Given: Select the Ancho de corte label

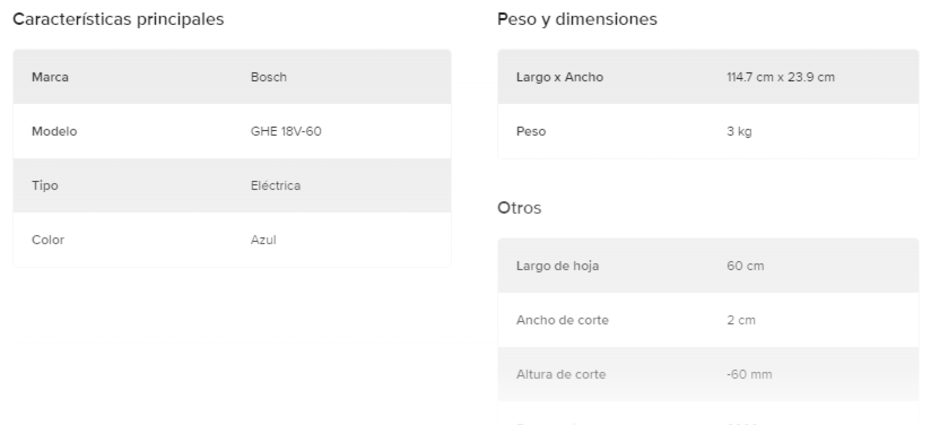Looking at the screenshot, I should point(562,320).
